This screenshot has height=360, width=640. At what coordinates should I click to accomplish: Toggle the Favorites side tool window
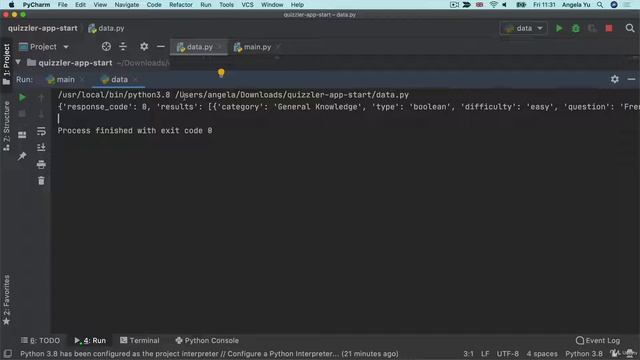click(6, 300)
